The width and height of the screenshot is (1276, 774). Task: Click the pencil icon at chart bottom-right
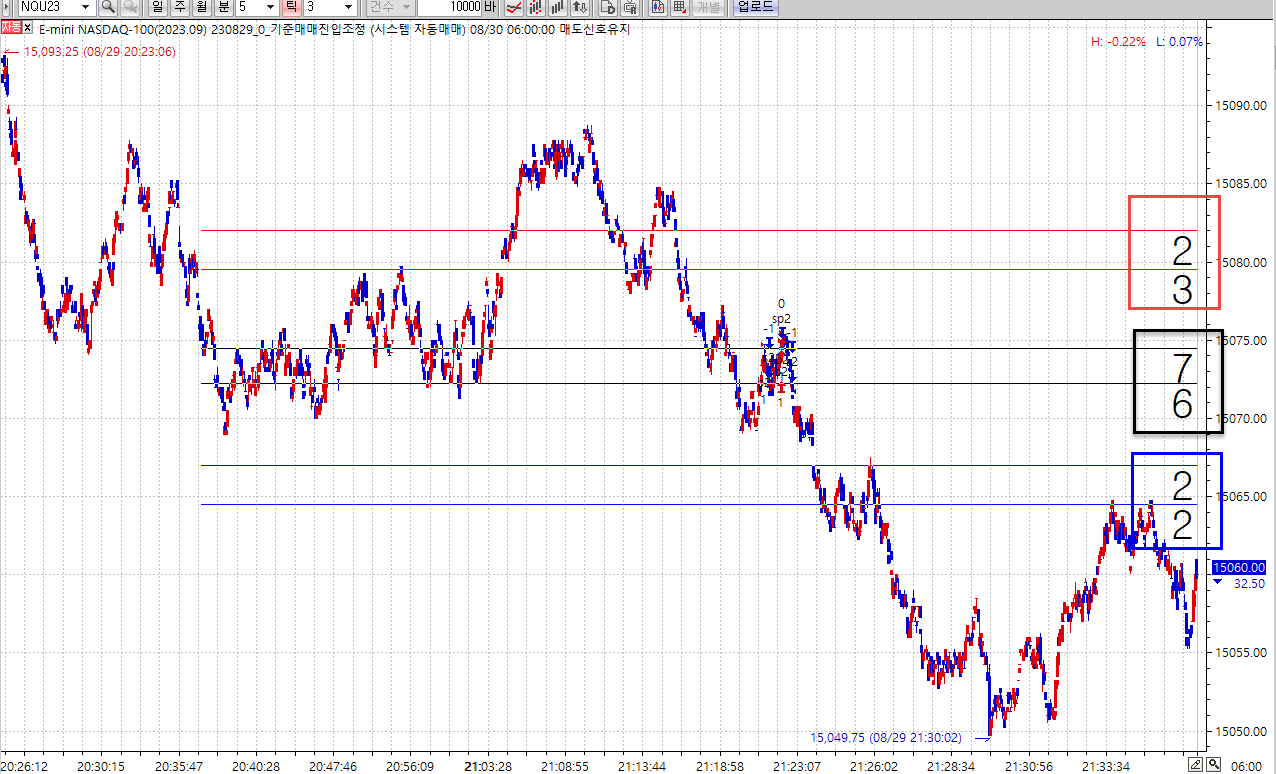(x=1194, y=765)
